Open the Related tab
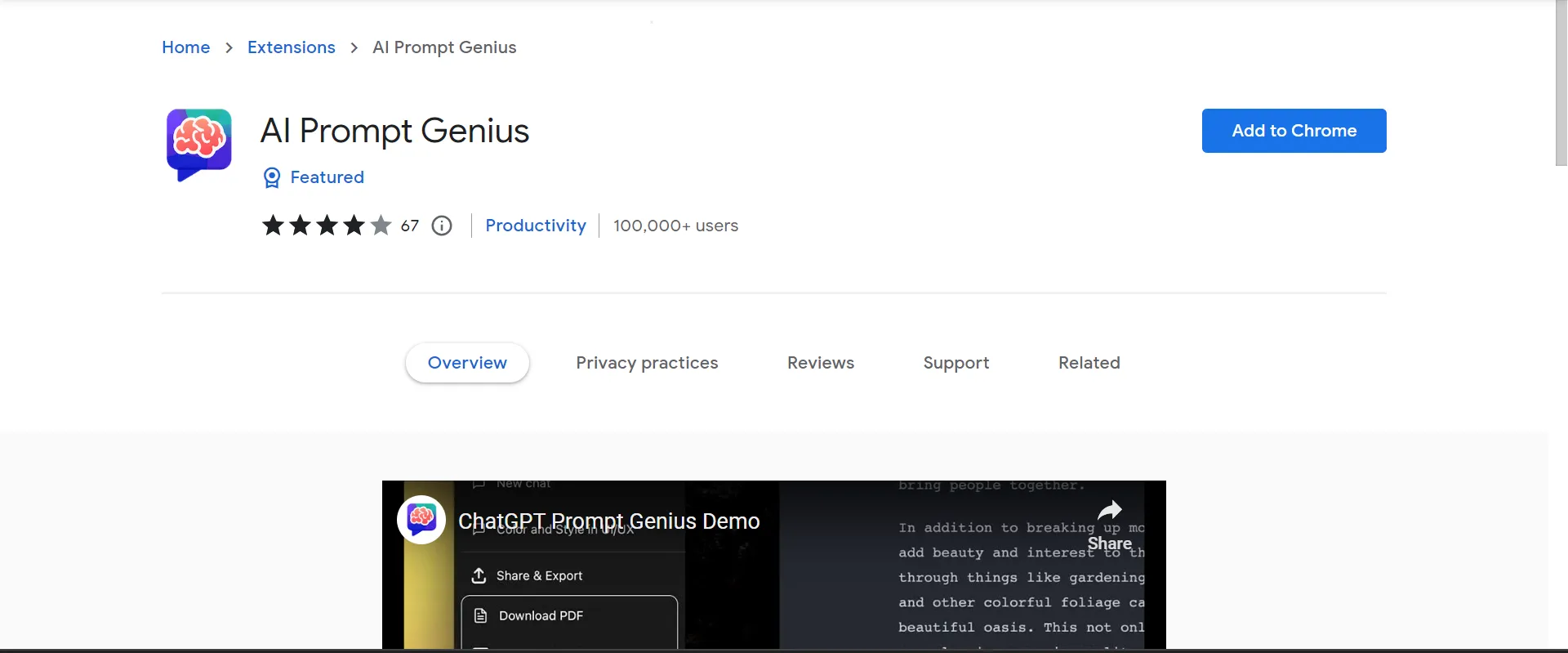1568x653 pixels. [1089, 363]
